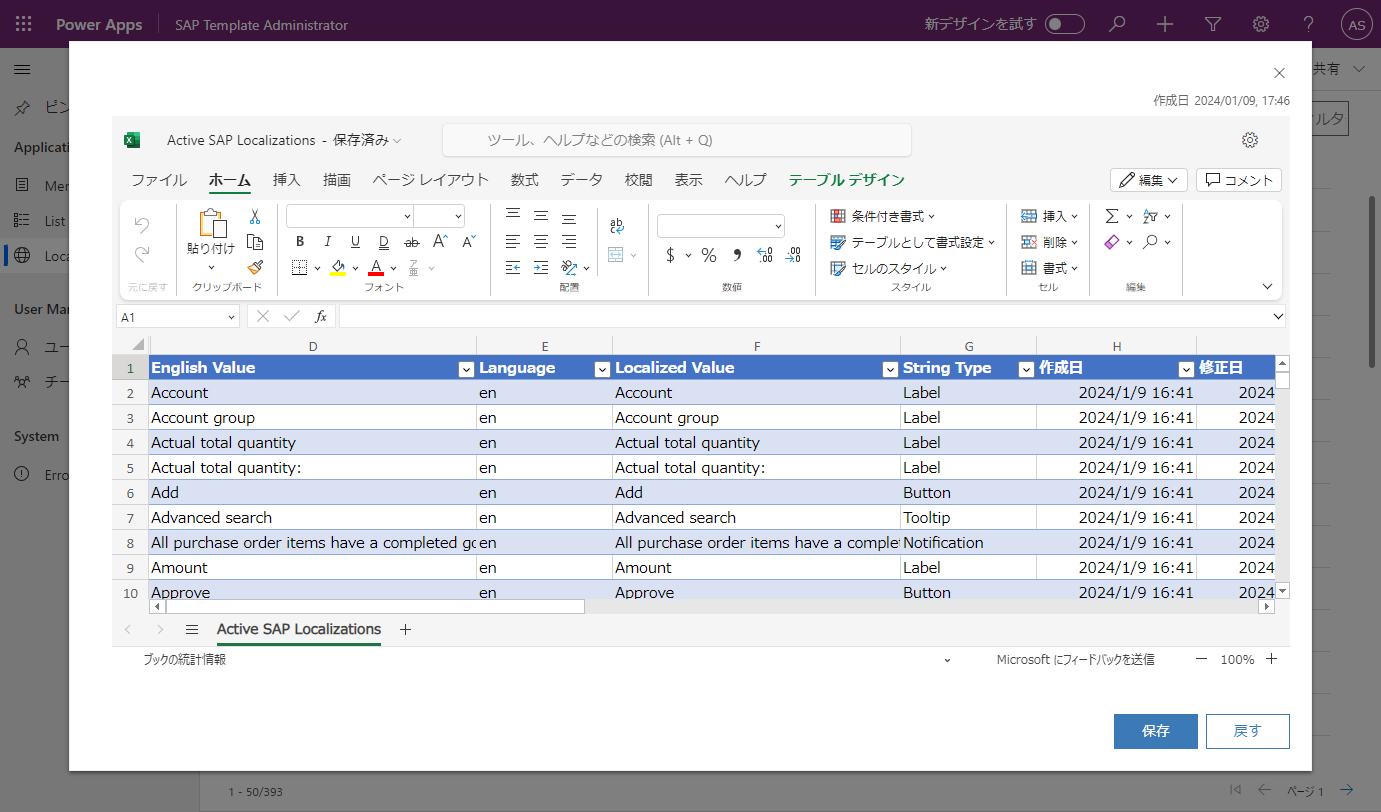
Task: Click the Paste (貼り付け) clipboard icon
Action: click(211, 223)
